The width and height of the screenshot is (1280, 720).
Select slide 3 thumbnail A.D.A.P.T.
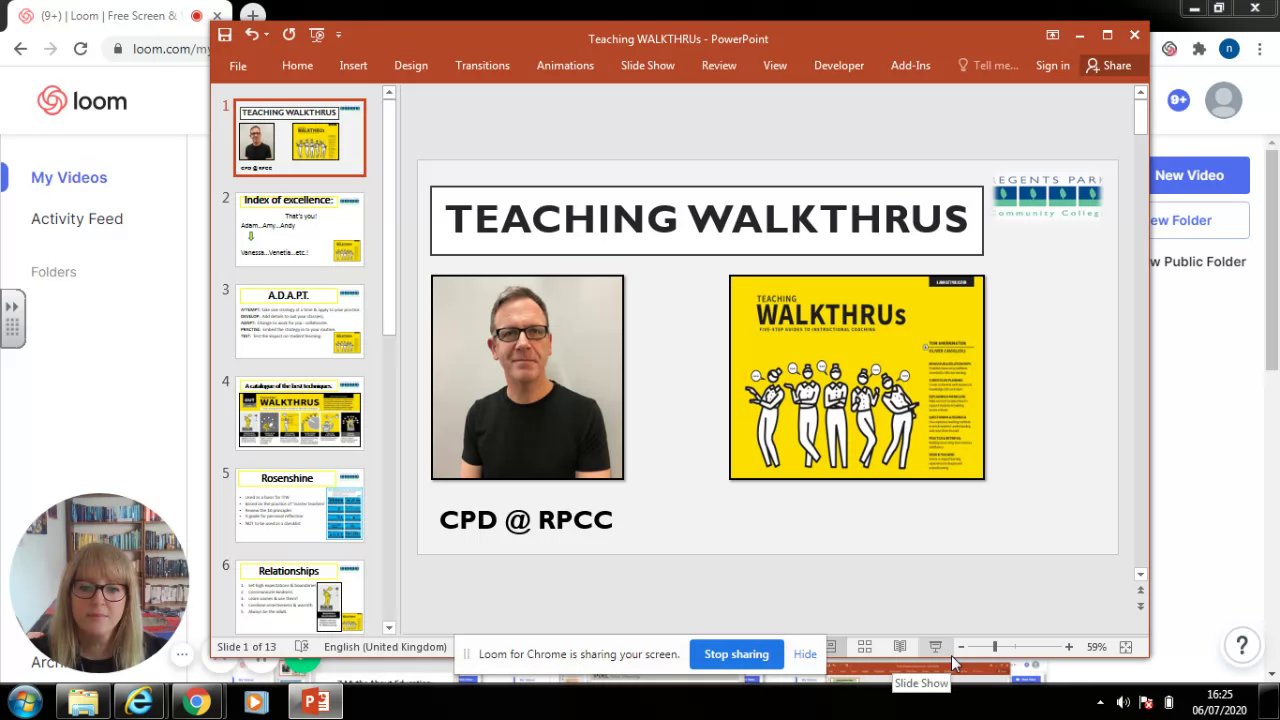click(x=300, y=321)
